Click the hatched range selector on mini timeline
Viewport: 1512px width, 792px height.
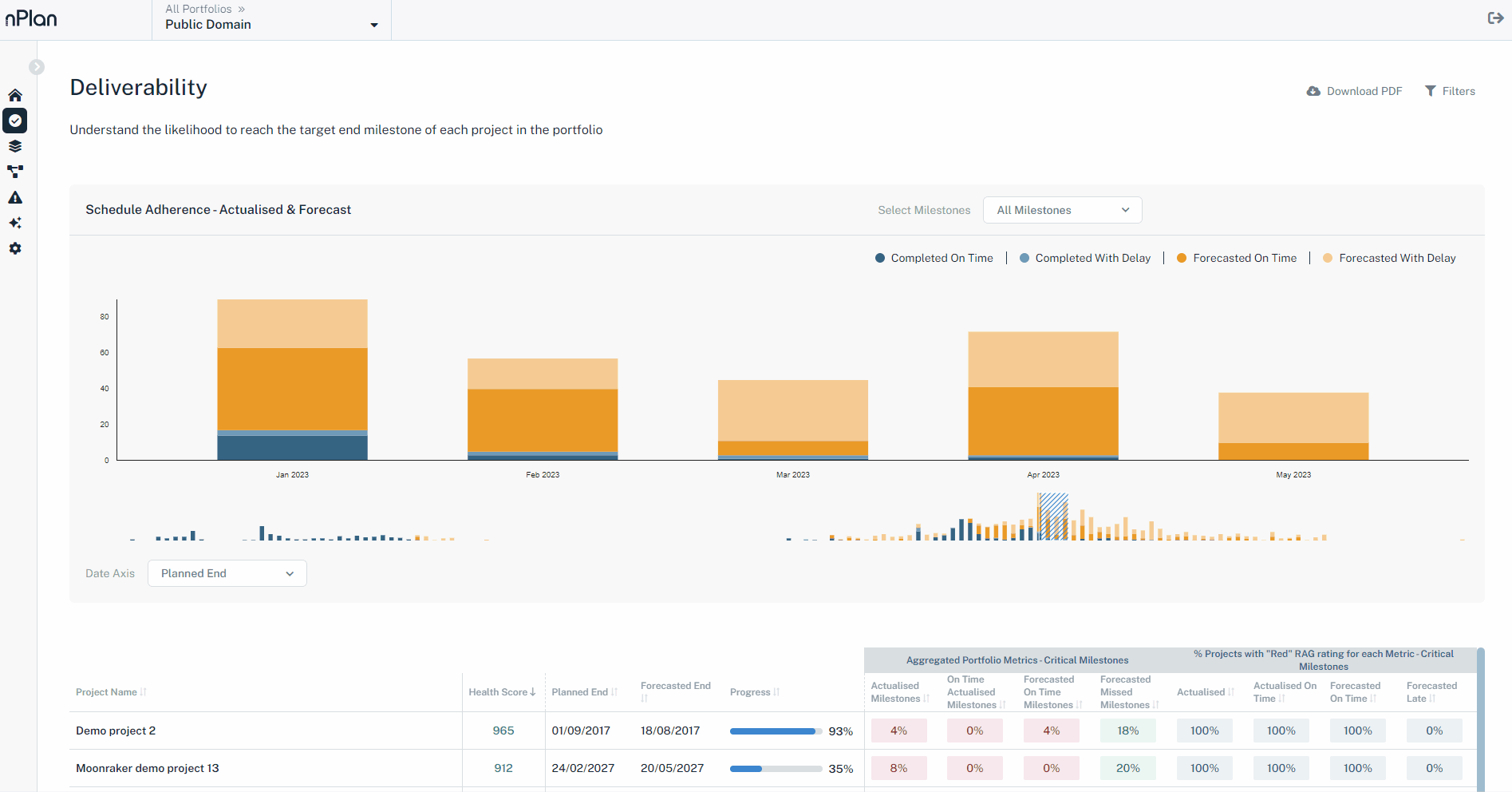point(1053,517)
